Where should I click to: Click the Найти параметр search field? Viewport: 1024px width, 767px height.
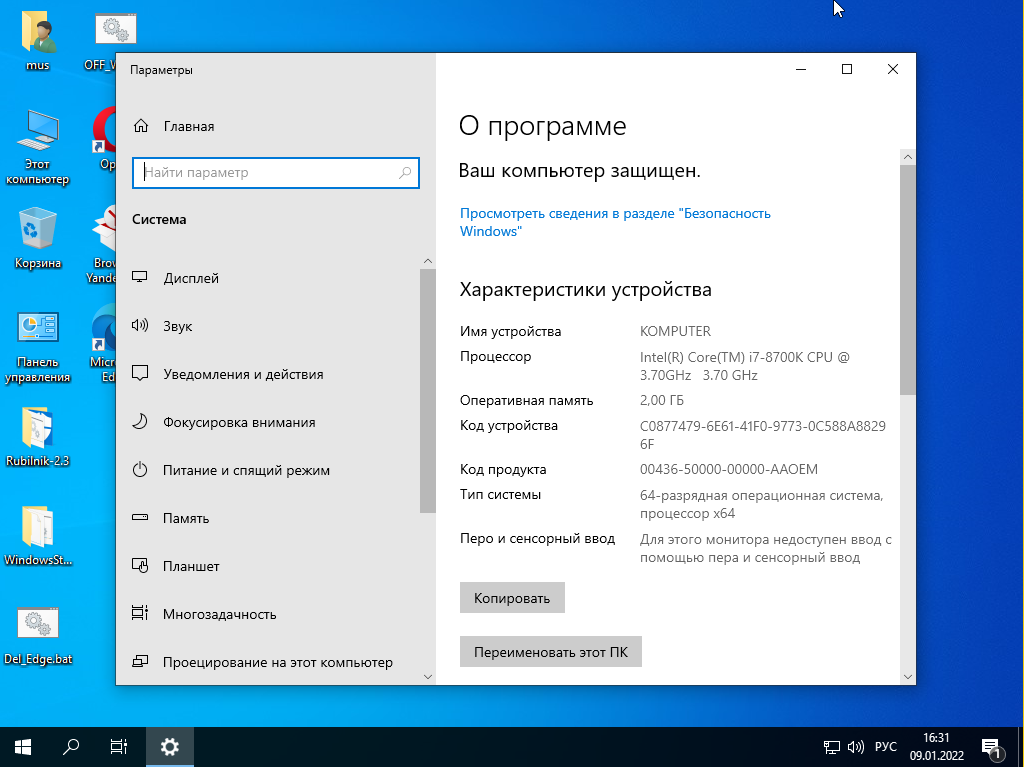268,172
